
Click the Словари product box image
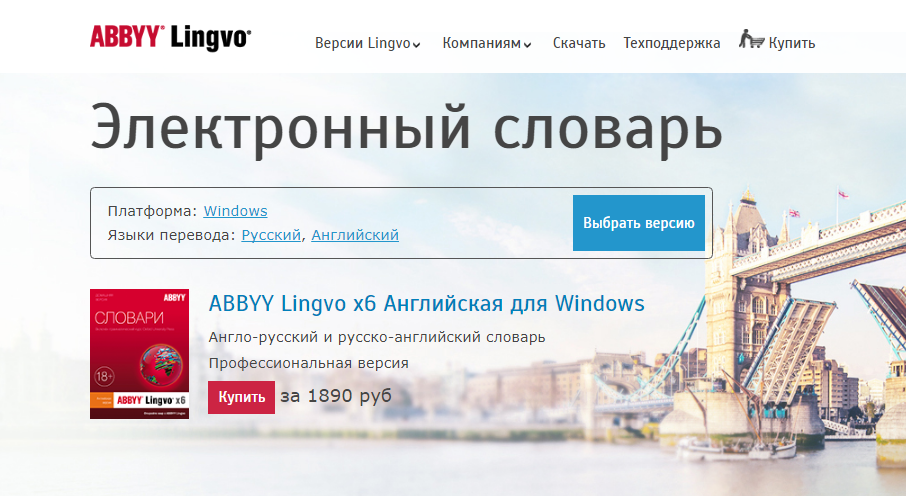click(139, 354)
